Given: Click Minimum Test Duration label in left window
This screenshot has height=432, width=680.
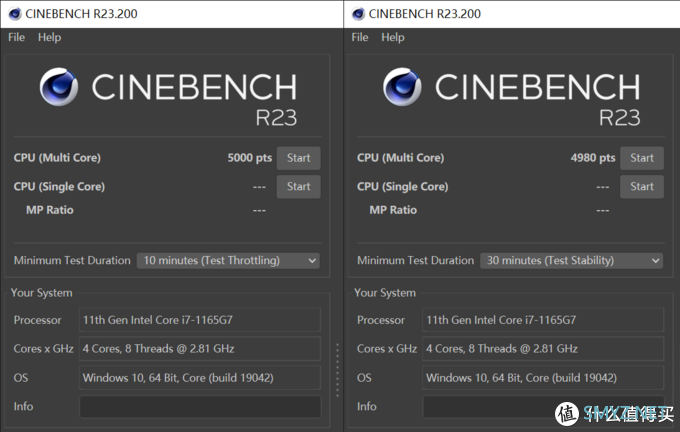Looking at the screenshot, I should (72, 261).
